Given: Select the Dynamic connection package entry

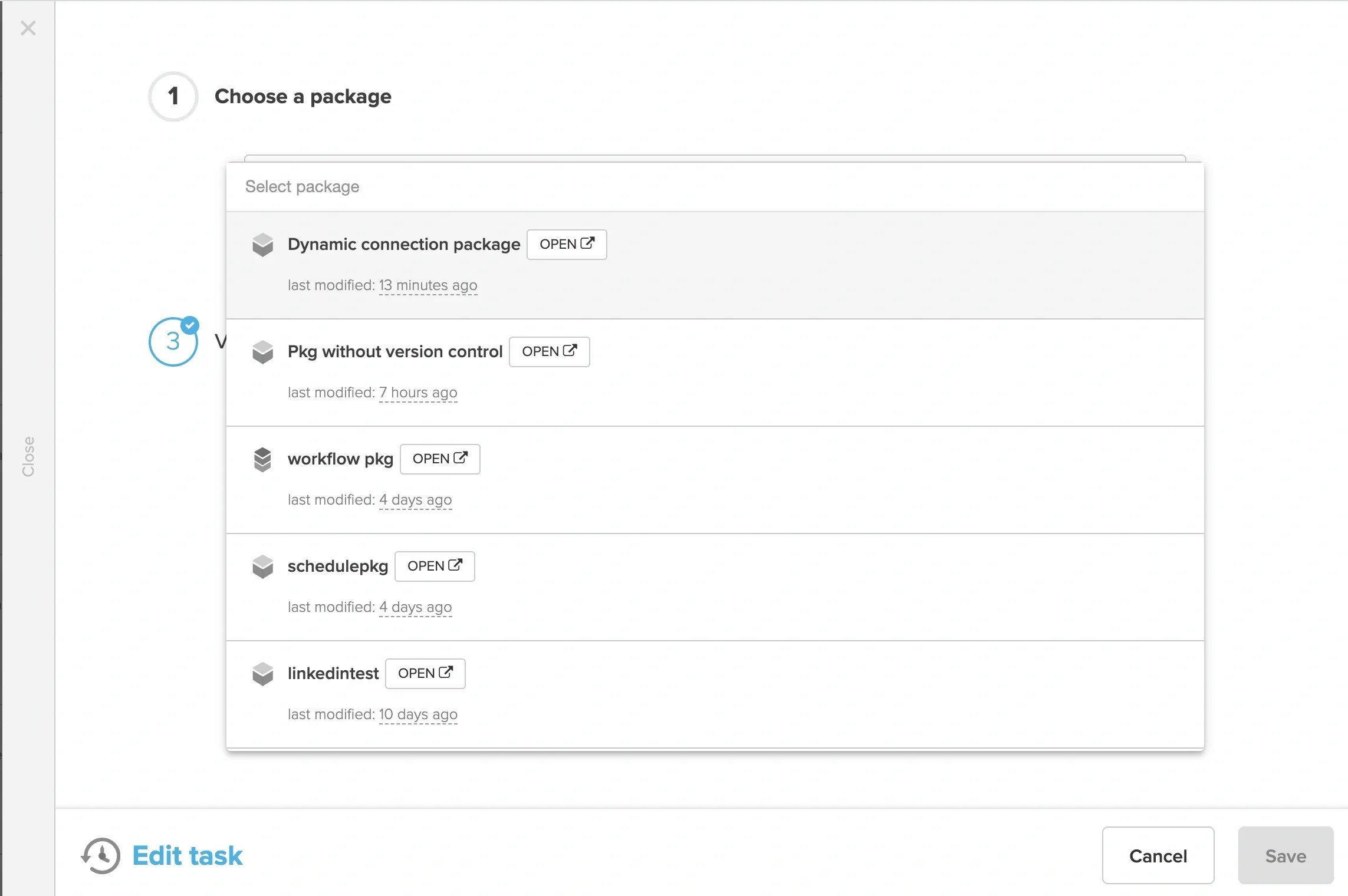Looking at the screenshot, I should [x=715, y=265].
